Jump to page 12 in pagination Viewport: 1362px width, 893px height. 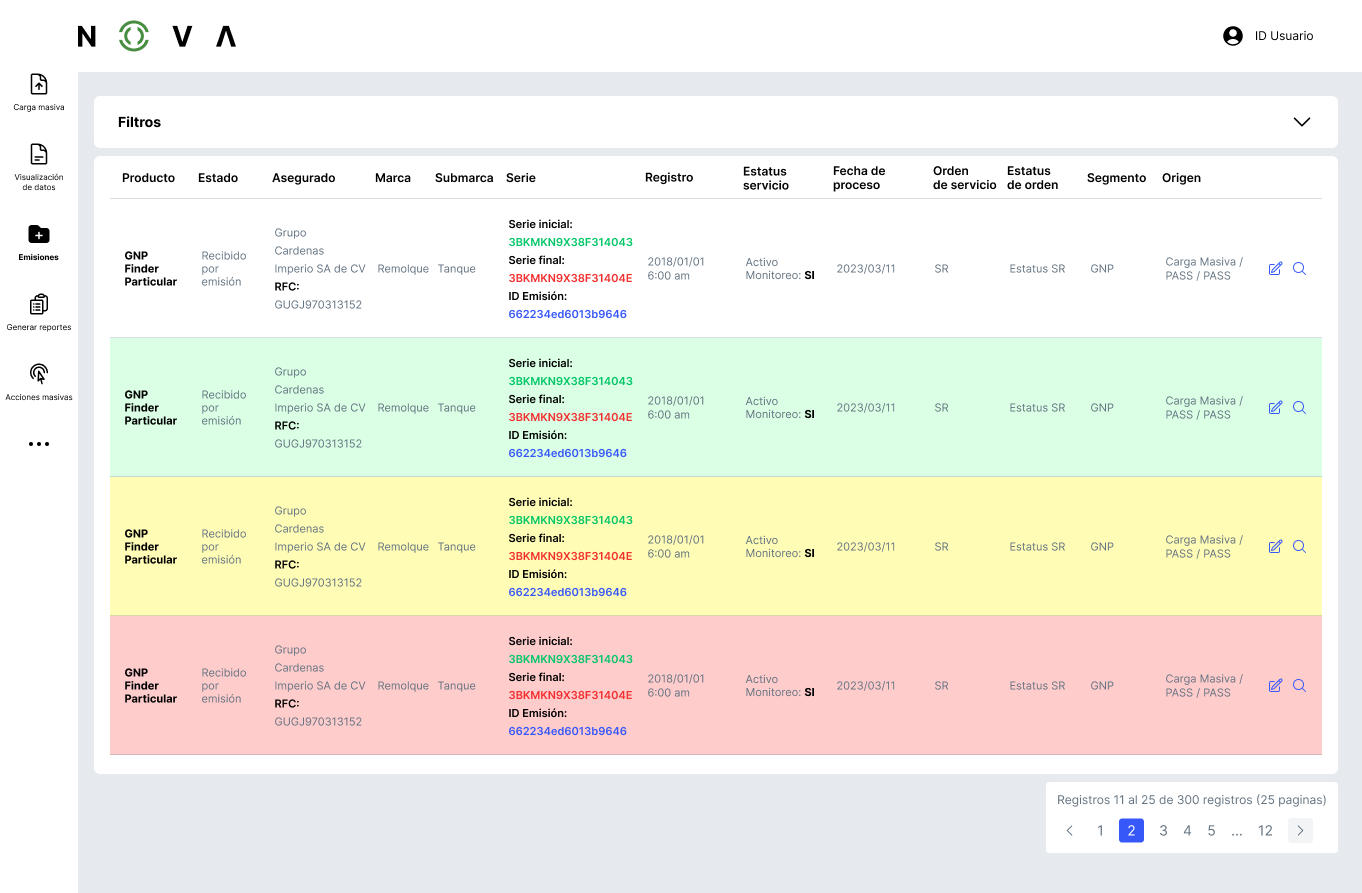pyautogui.click(x=1265, y=830)
